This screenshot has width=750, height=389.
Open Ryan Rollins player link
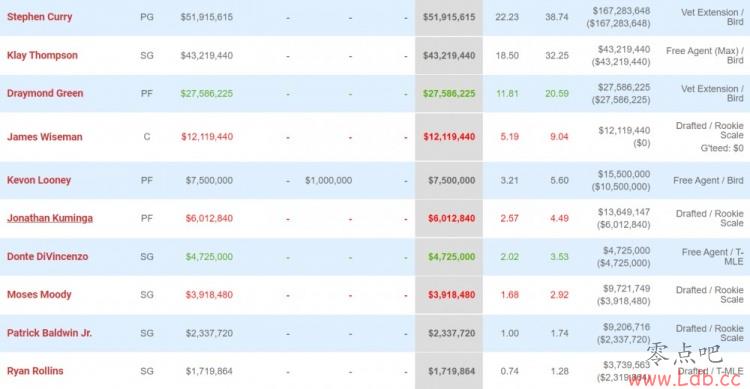(x=35, y=371)
